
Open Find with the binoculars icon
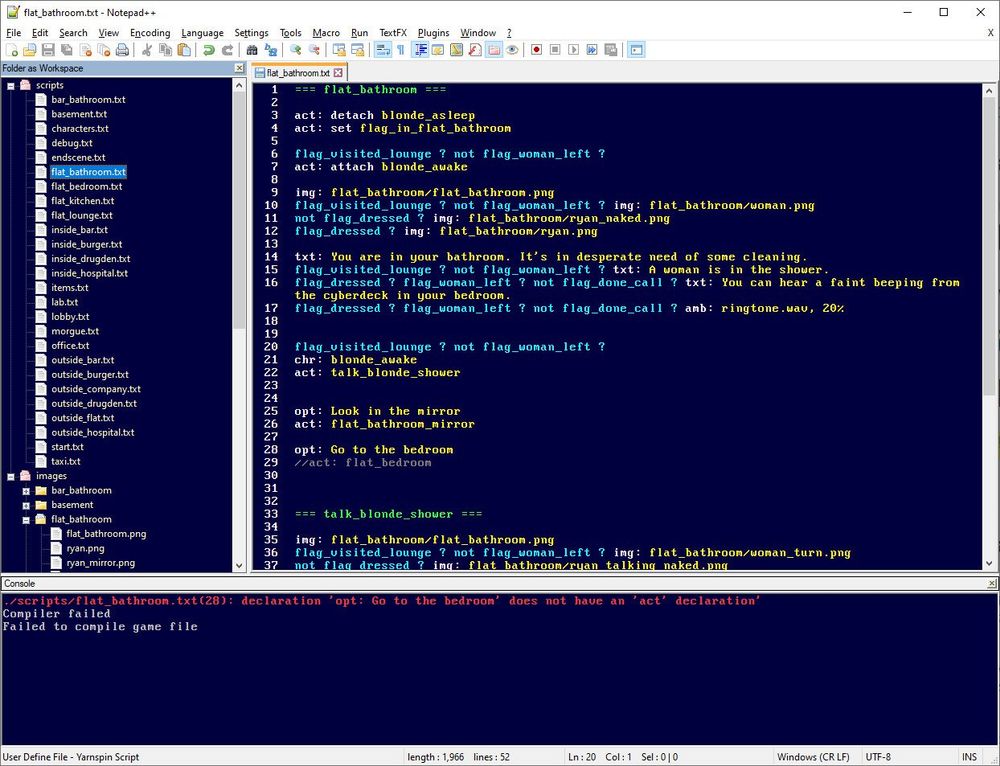[252, 50]
